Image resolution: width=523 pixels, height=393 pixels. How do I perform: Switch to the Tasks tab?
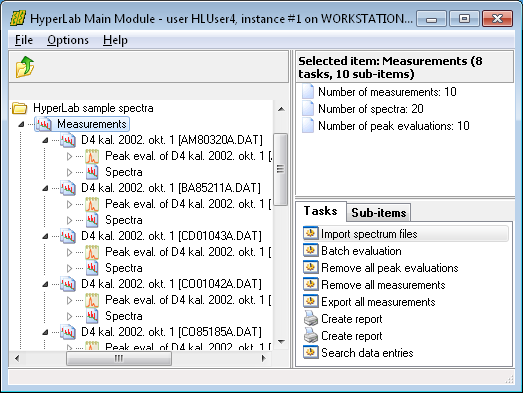321,211
